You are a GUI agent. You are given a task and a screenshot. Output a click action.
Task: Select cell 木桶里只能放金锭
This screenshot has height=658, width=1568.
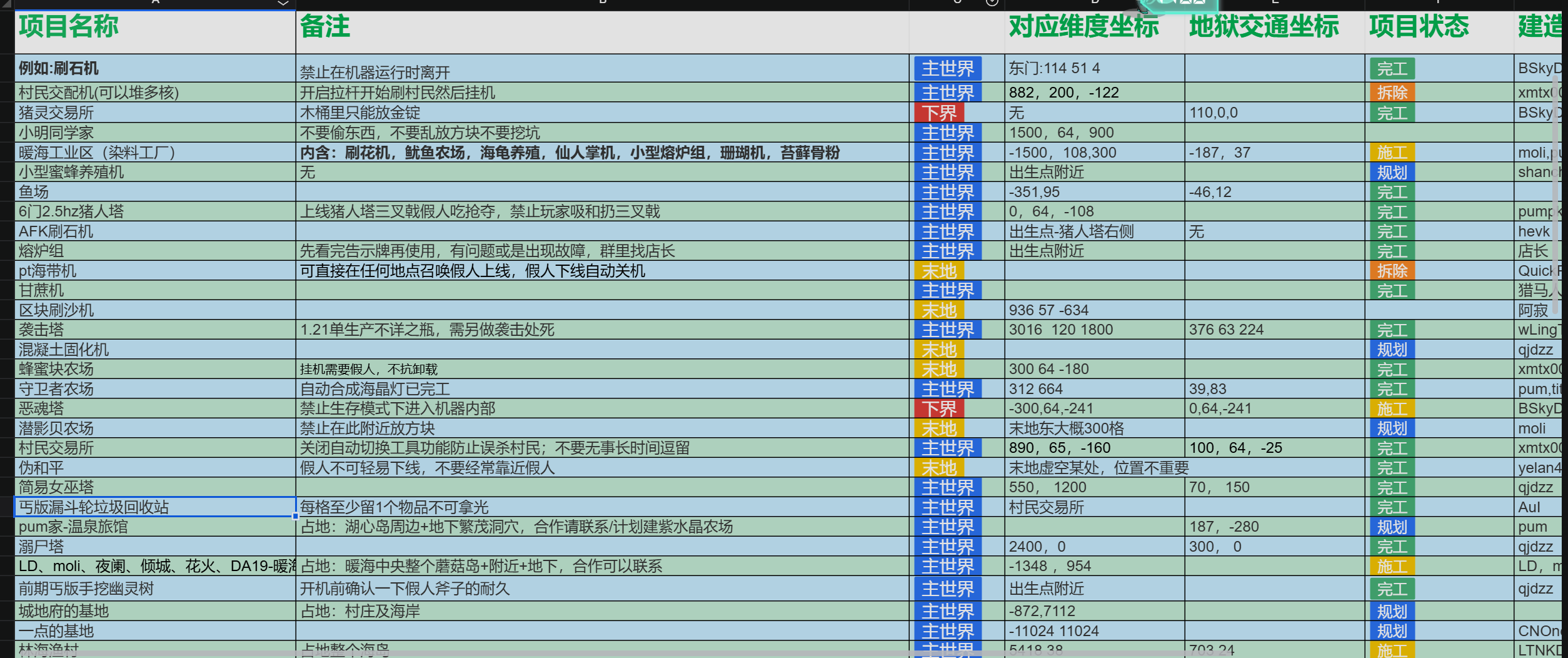tap(602, 113)
